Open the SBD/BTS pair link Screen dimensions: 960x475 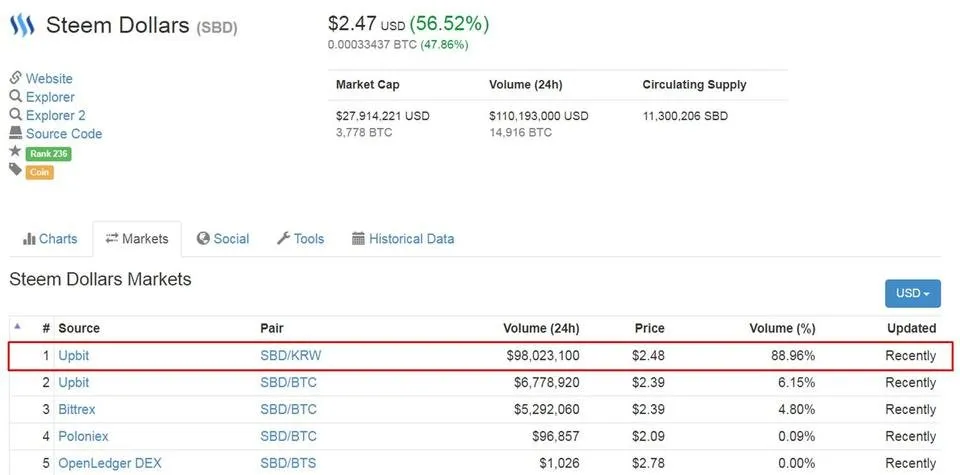coord(288,463)
